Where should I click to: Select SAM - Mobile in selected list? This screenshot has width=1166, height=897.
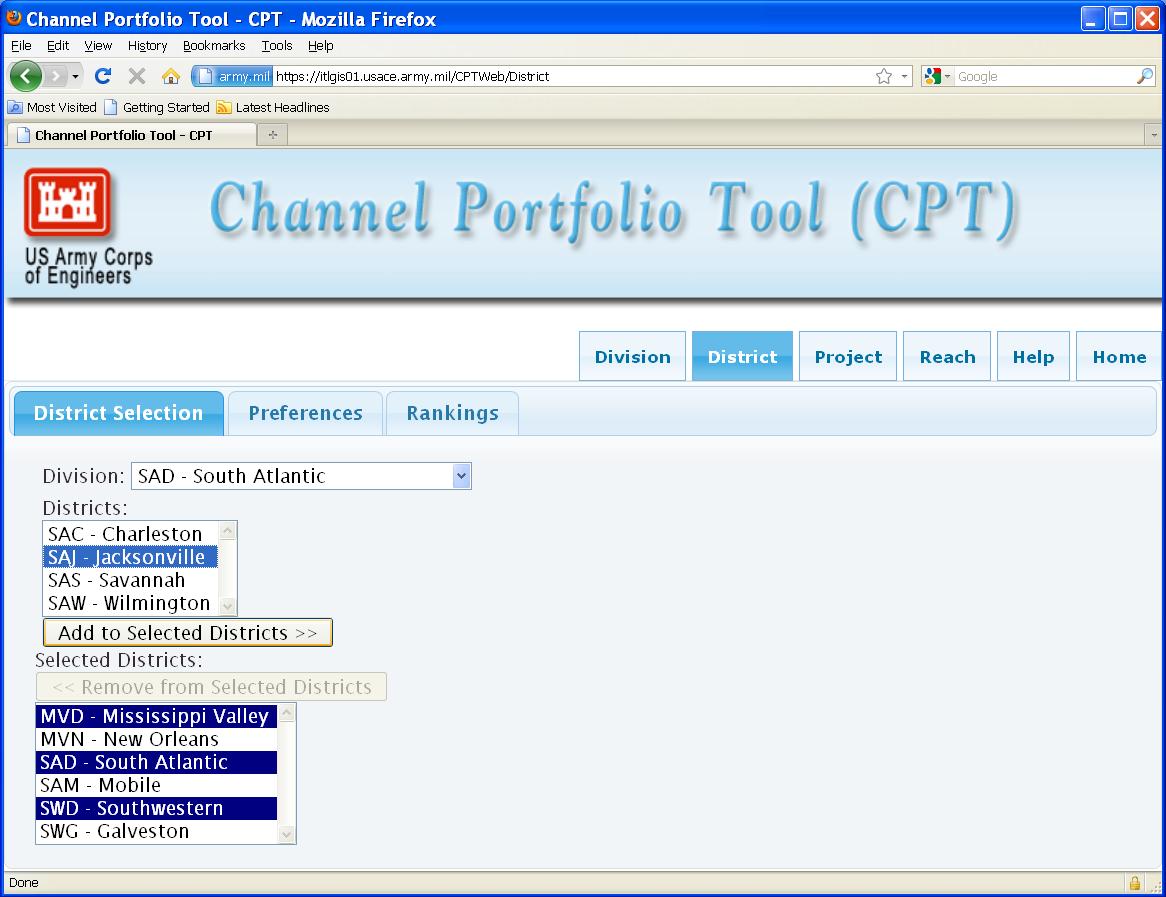click(157, 785)
